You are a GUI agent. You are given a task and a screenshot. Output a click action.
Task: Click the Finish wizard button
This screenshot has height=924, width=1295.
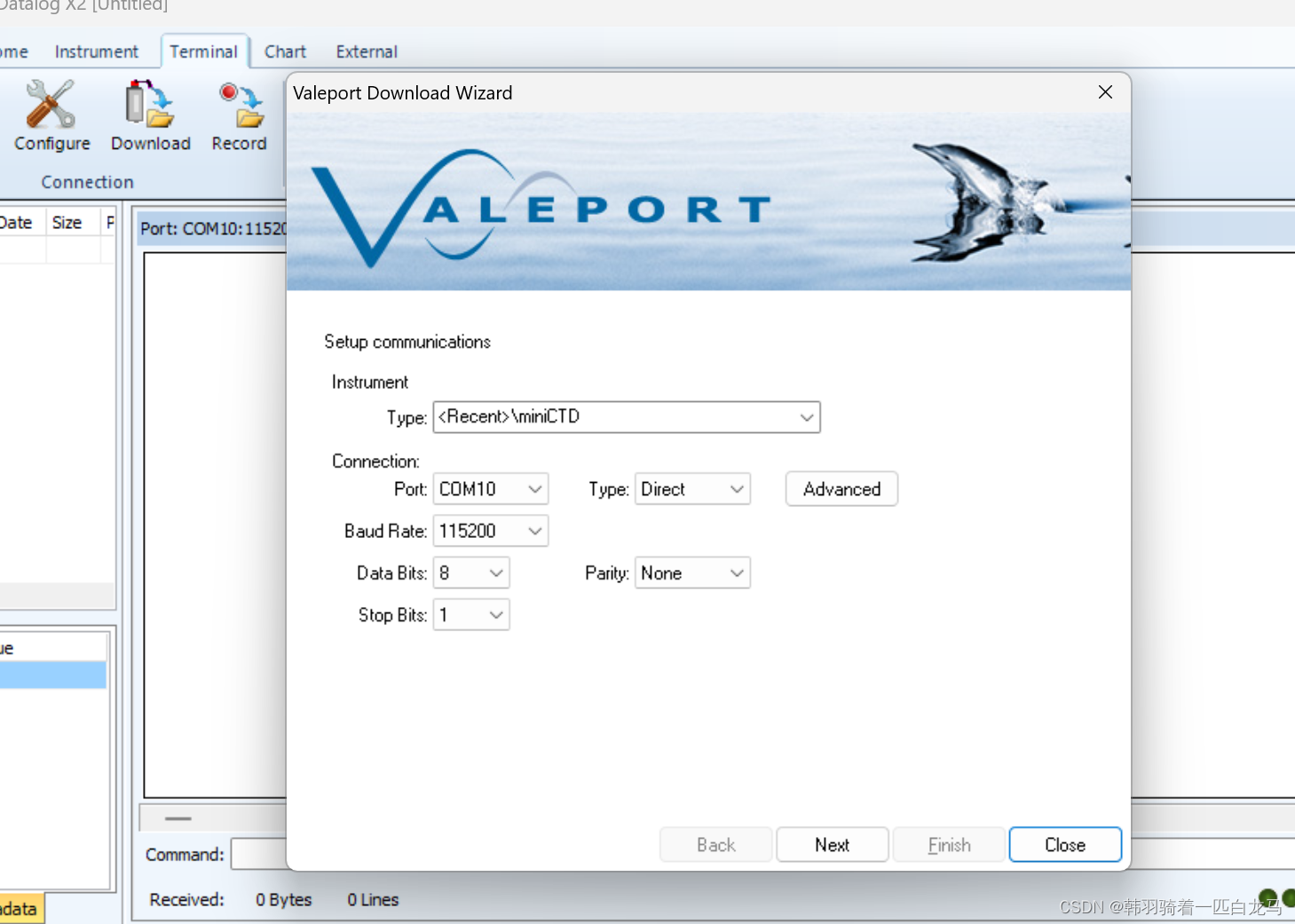[x=949, y=845]
